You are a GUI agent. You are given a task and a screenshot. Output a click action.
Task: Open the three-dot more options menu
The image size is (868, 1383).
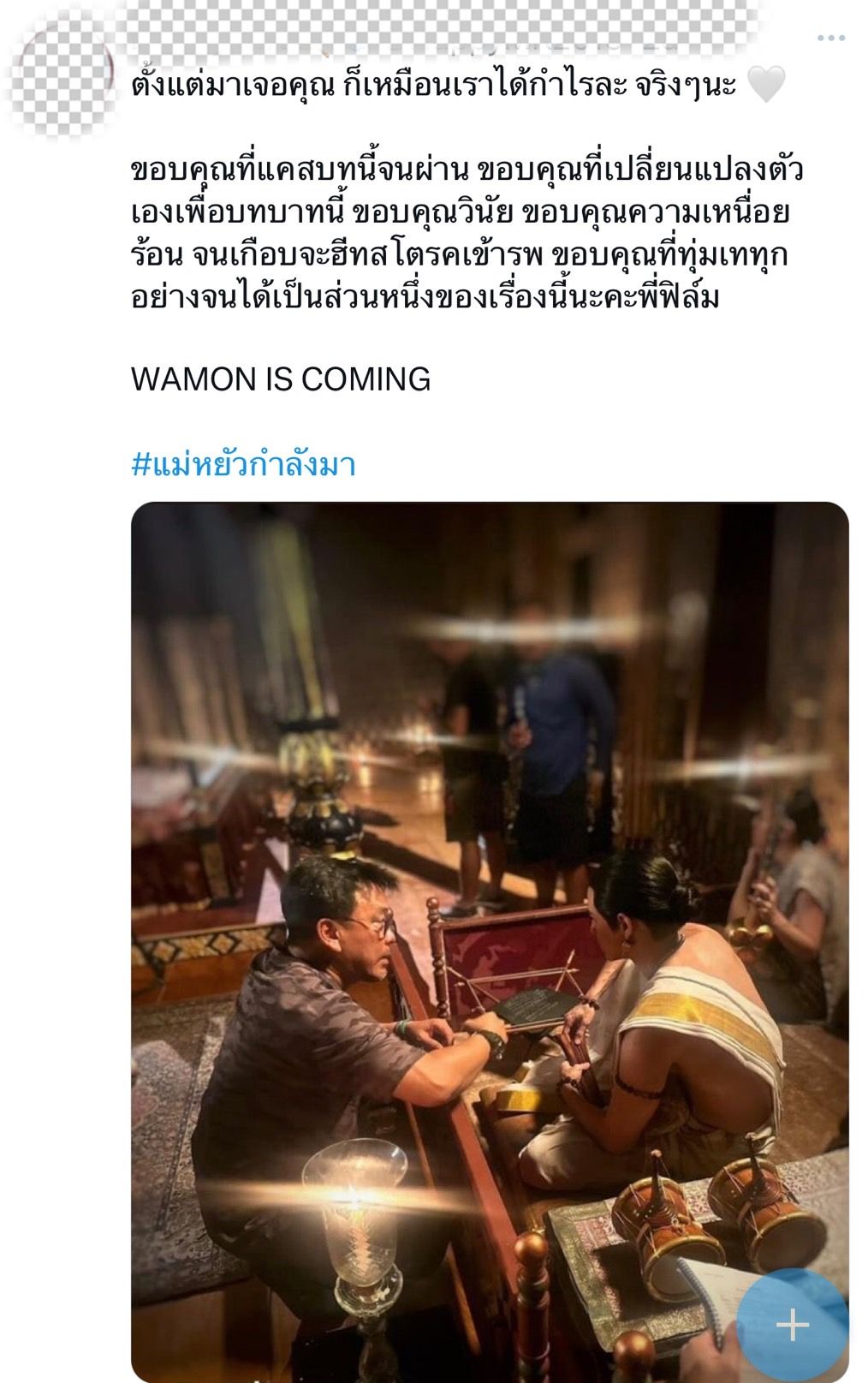pos(830,38)
